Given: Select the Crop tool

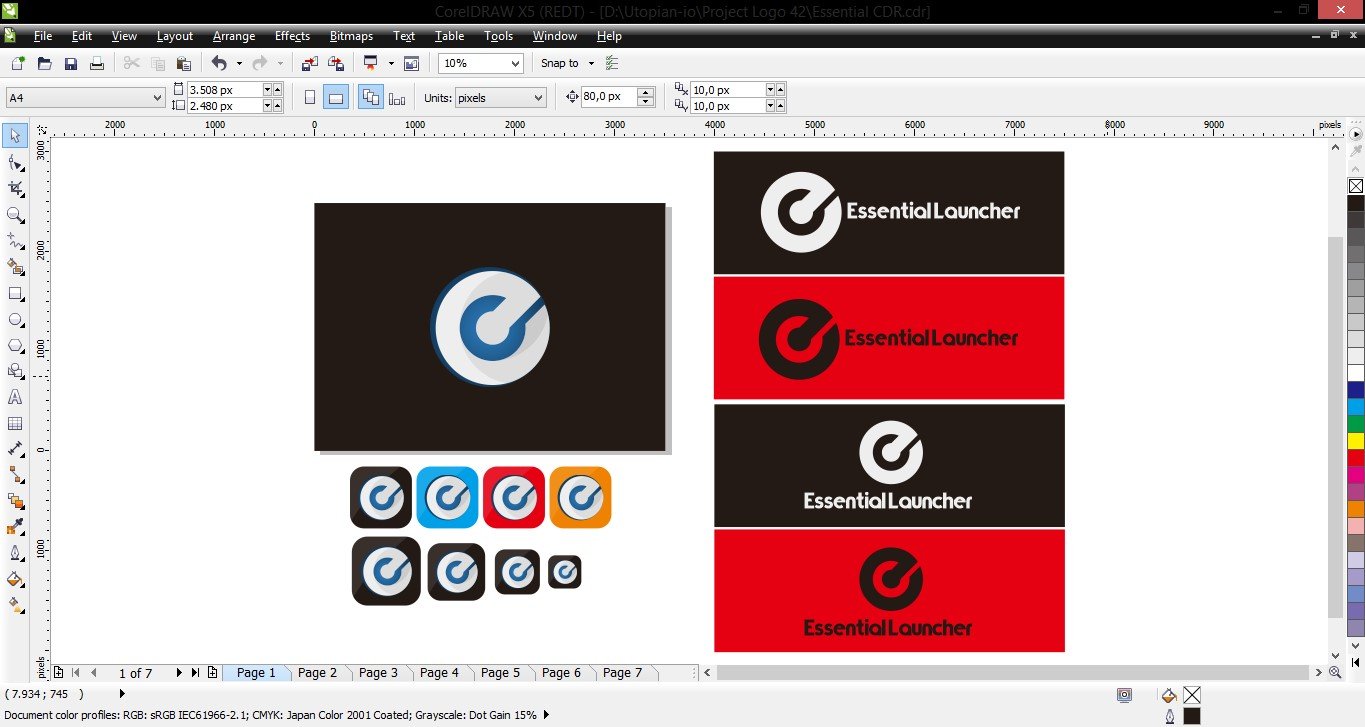Looking at the screenshot, I should (15, 189).
